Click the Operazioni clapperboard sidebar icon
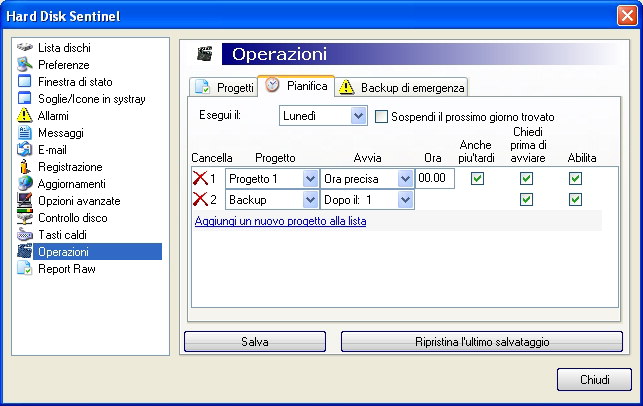The width and height of the screenshot is (643, 406). pyautogui.click(x=25, y=251)
